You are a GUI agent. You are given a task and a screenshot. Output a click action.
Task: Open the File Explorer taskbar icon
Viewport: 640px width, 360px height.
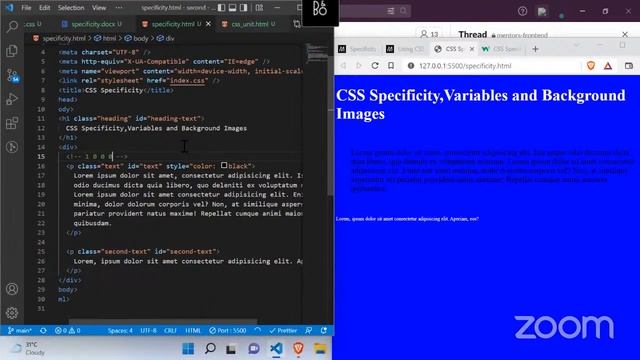(x=320, y=349)
